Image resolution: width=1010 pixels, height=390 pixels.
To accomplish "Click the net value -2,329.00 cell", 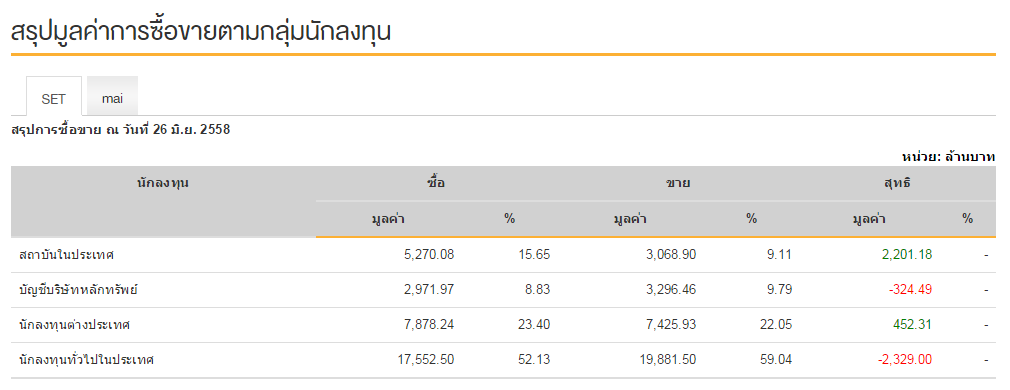I will click(905, 359).
